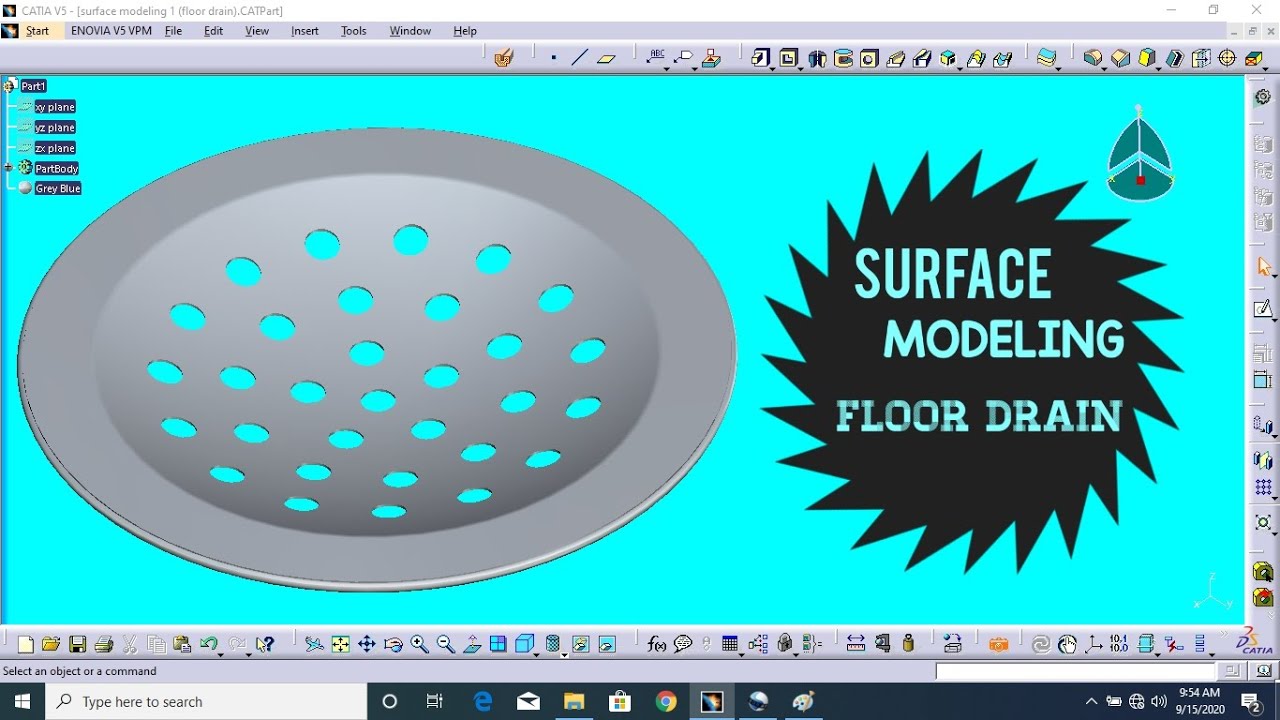Viewport: 1280px width, 720px height.
Task: Select xy plane in tree
Action: 55,107
